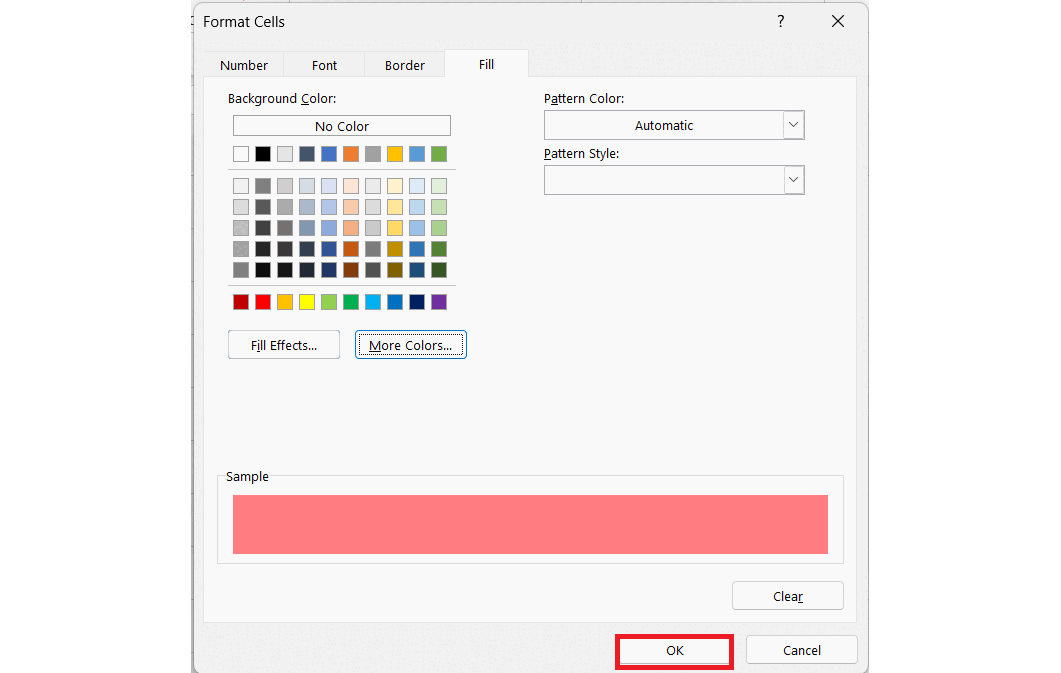1061x673 pixels.
Task: Pick the dark slate blue theme swatch
Action: pos(307,154)
